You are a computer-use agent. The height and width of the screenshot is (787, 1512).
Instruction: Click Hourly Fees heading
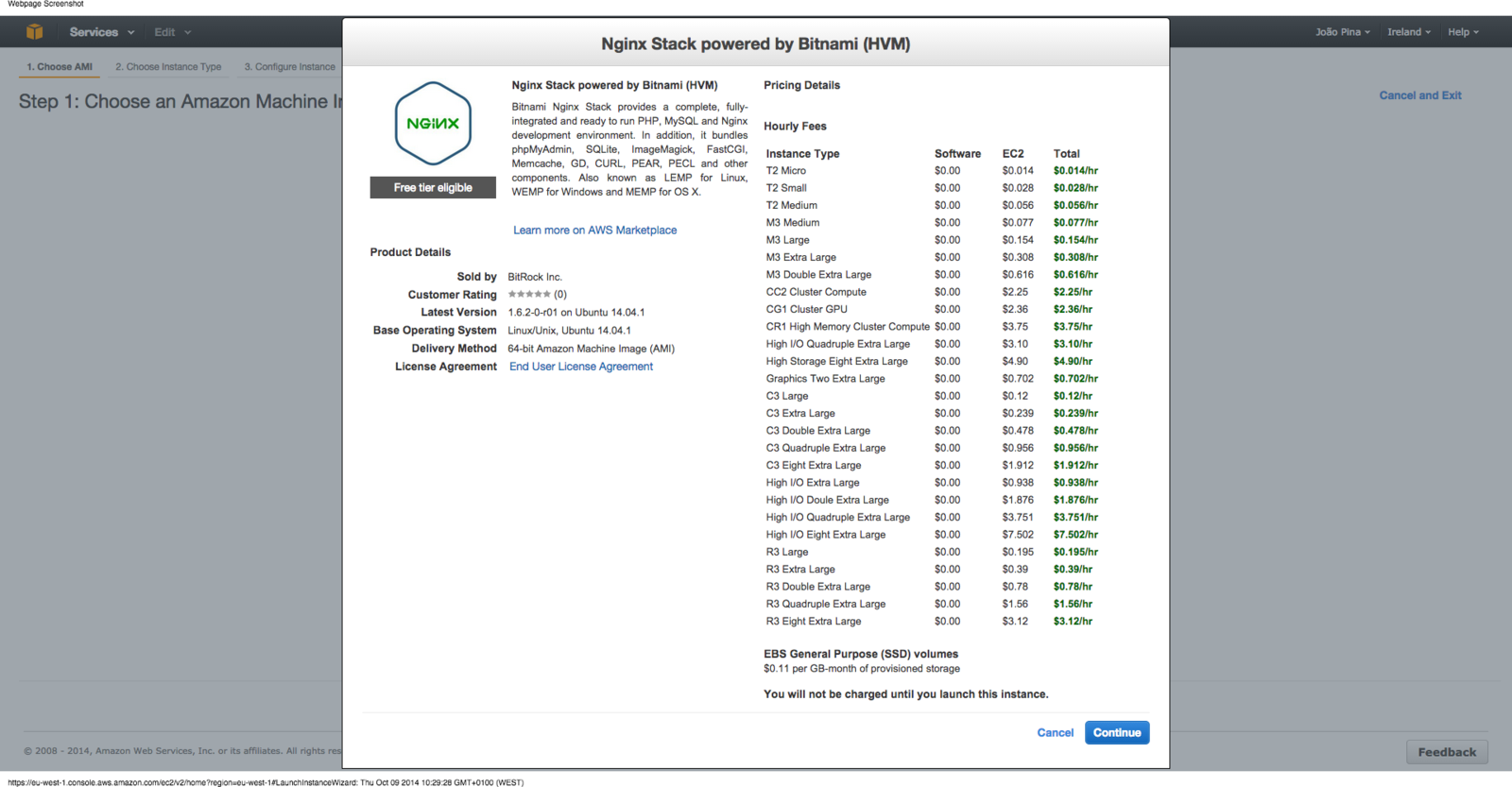(795, 127)
